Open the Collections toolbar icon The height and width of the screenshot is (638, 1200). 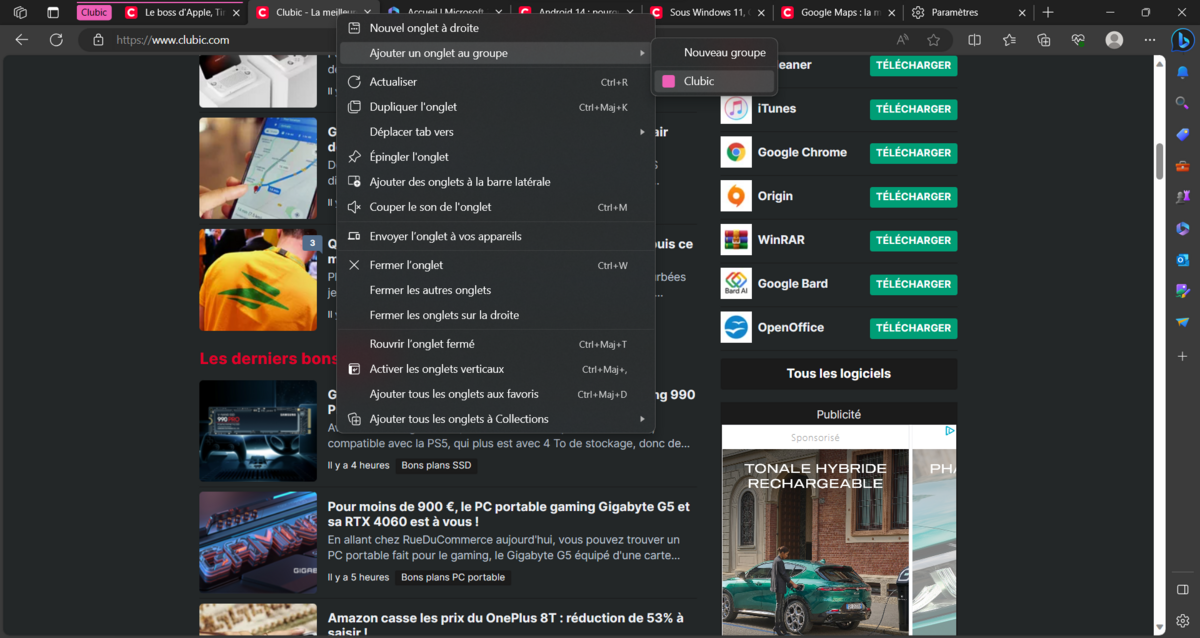[x=1044, y=40]
